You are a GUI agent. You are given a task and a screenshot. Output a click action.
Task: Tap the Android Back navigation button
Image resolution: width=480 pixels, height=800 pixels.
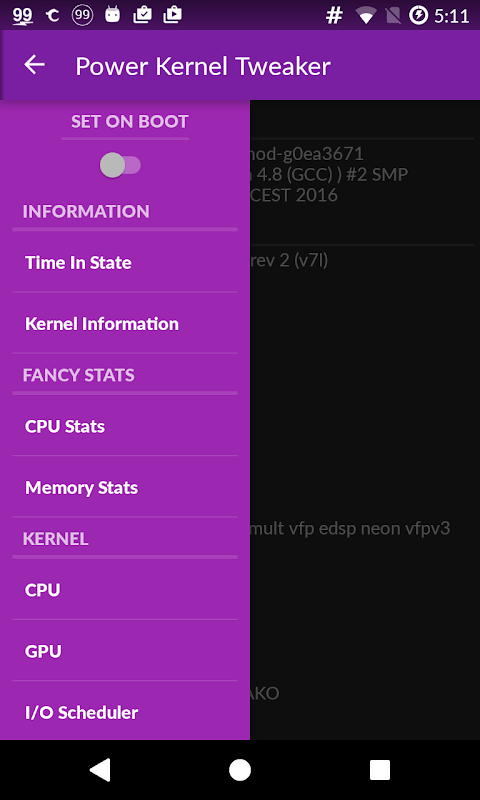tap(100, 769)
